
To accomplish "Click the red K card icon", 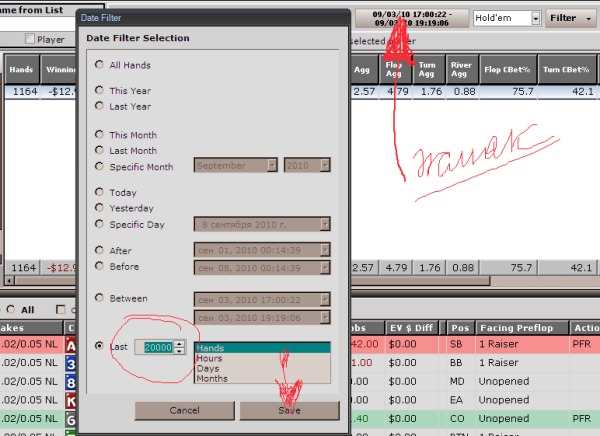I will (71, 401).
